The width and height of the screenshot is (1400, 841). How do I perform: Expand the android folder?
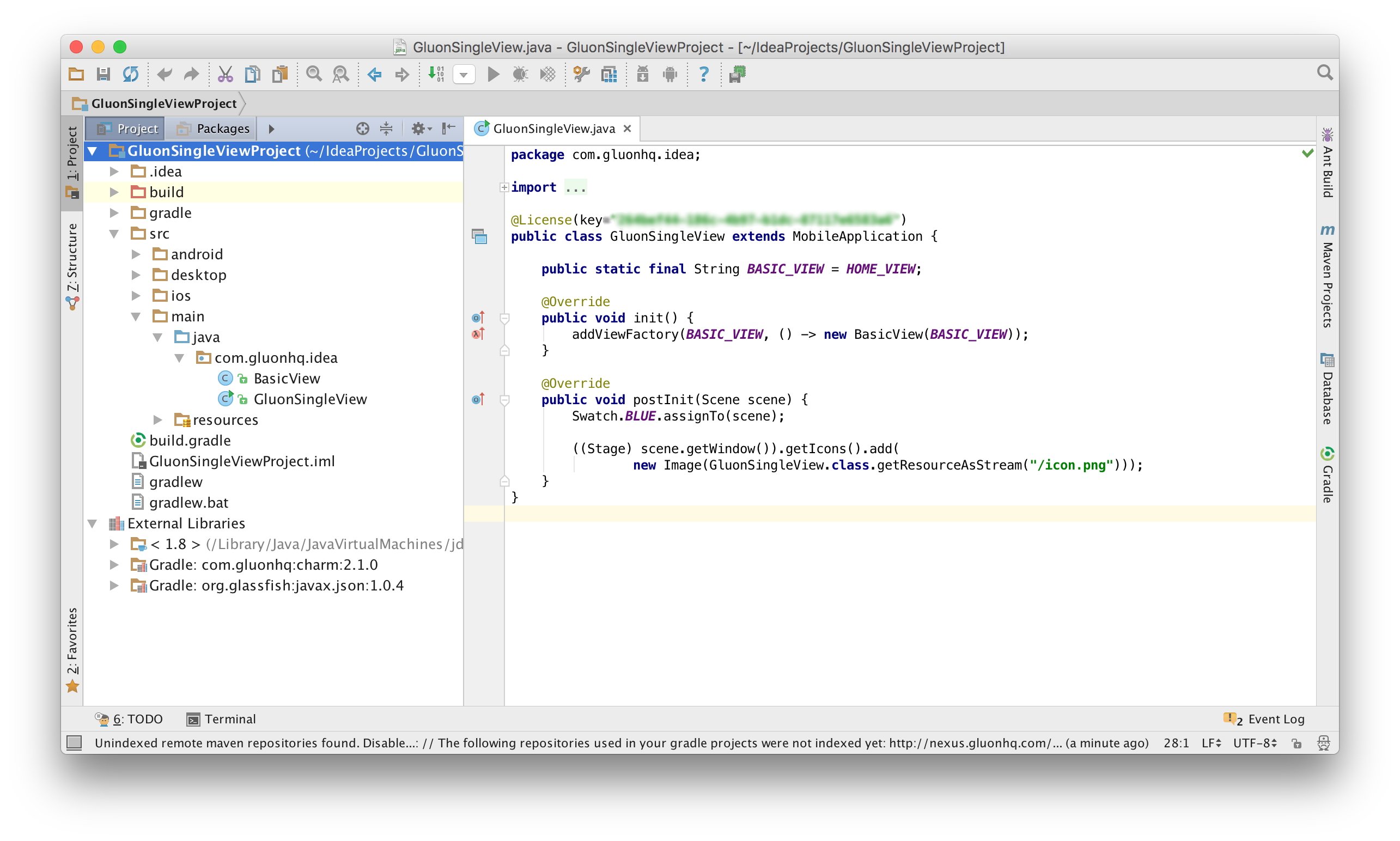[x=136, y=254]
